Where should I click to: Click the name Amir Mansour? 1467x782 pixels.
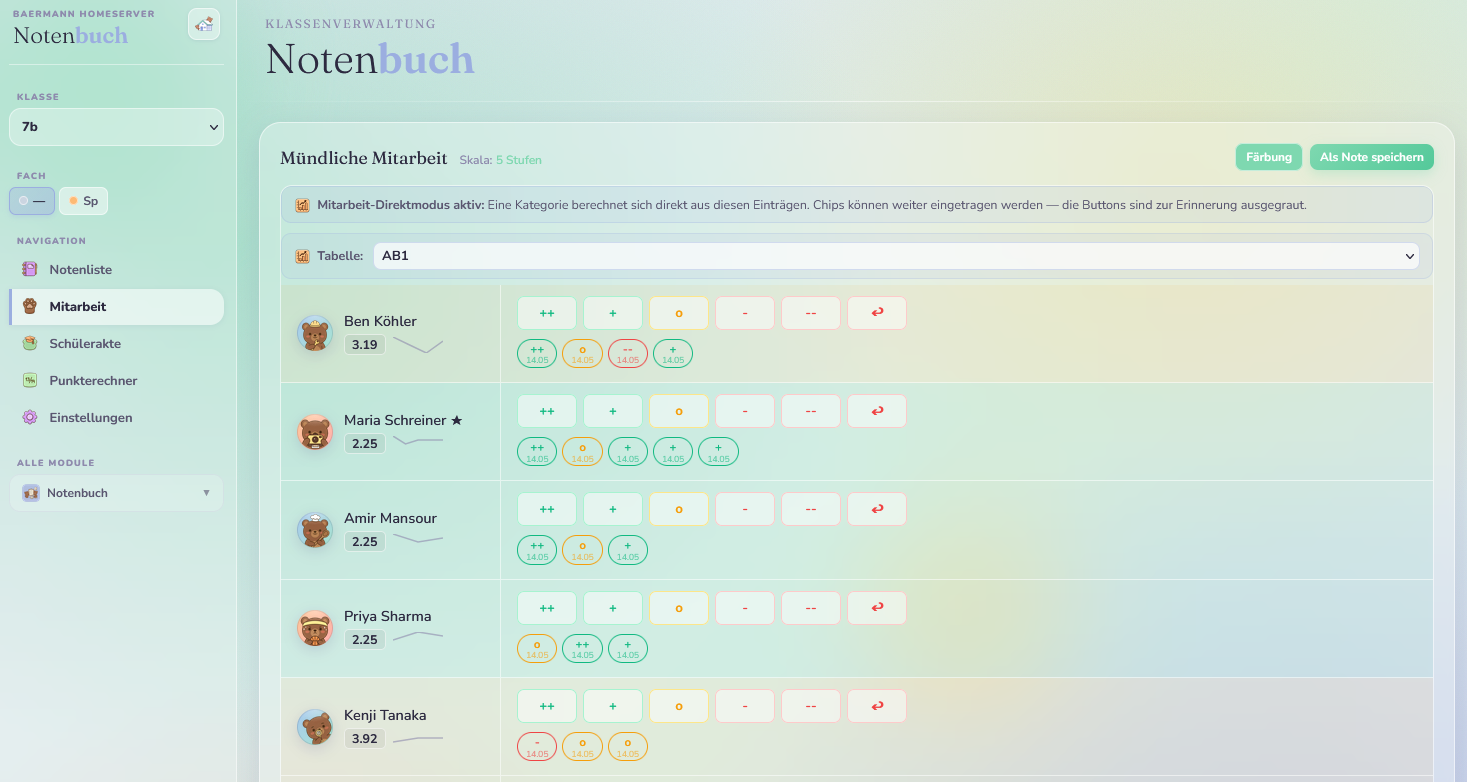(x=390, y=518)
